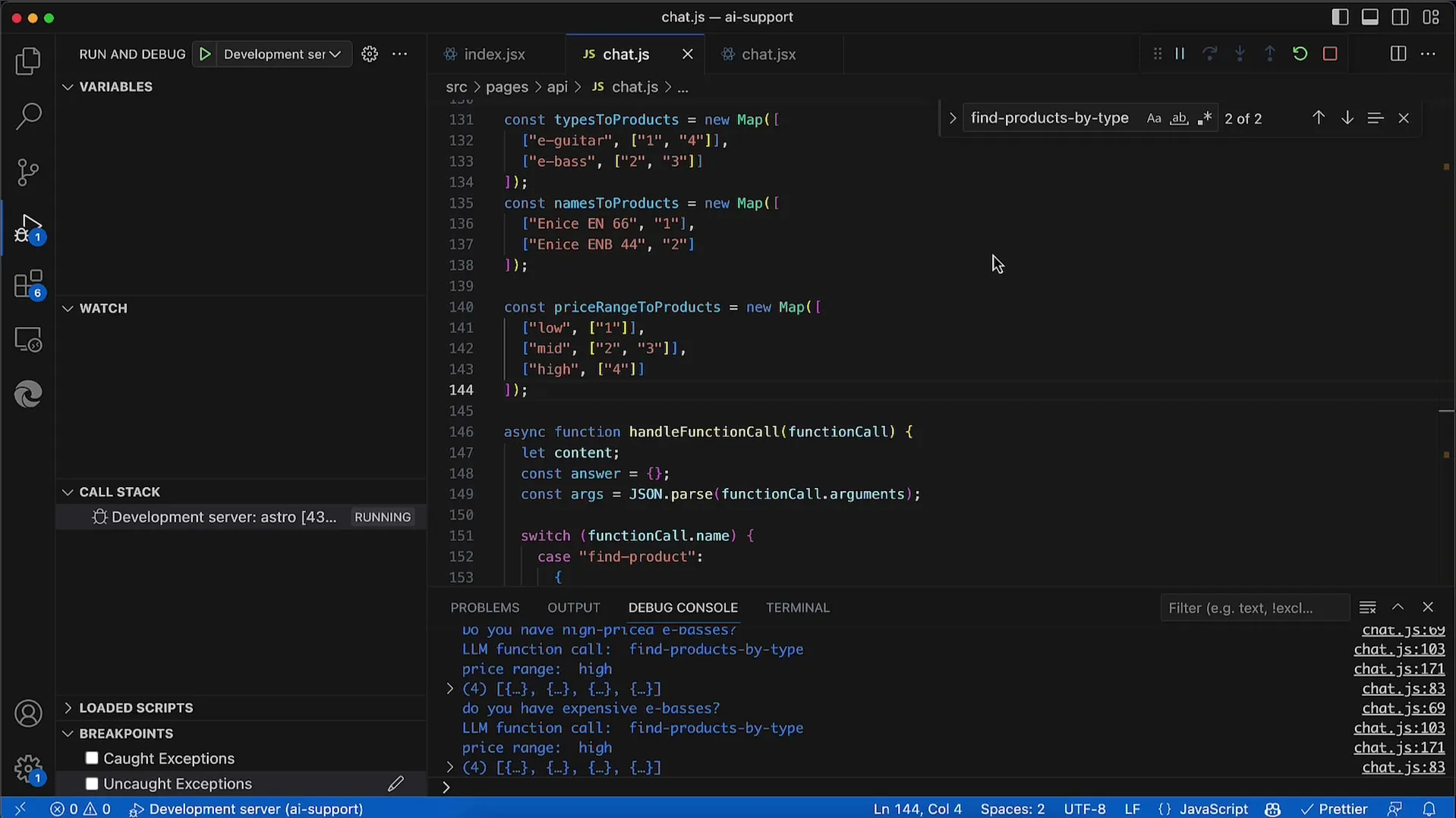
Task: Click Prettier status bar item
Action: [1334, 809]
